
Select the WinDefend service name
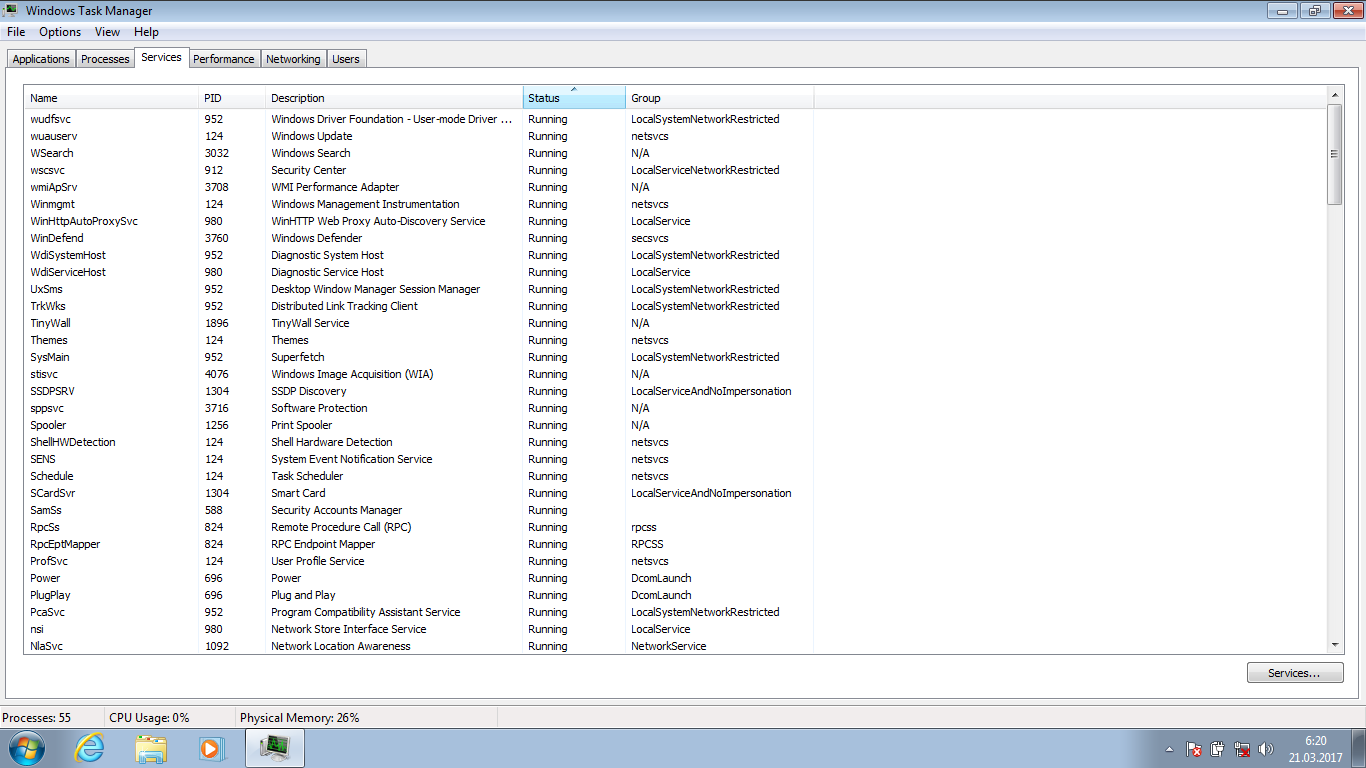[57, 238]
